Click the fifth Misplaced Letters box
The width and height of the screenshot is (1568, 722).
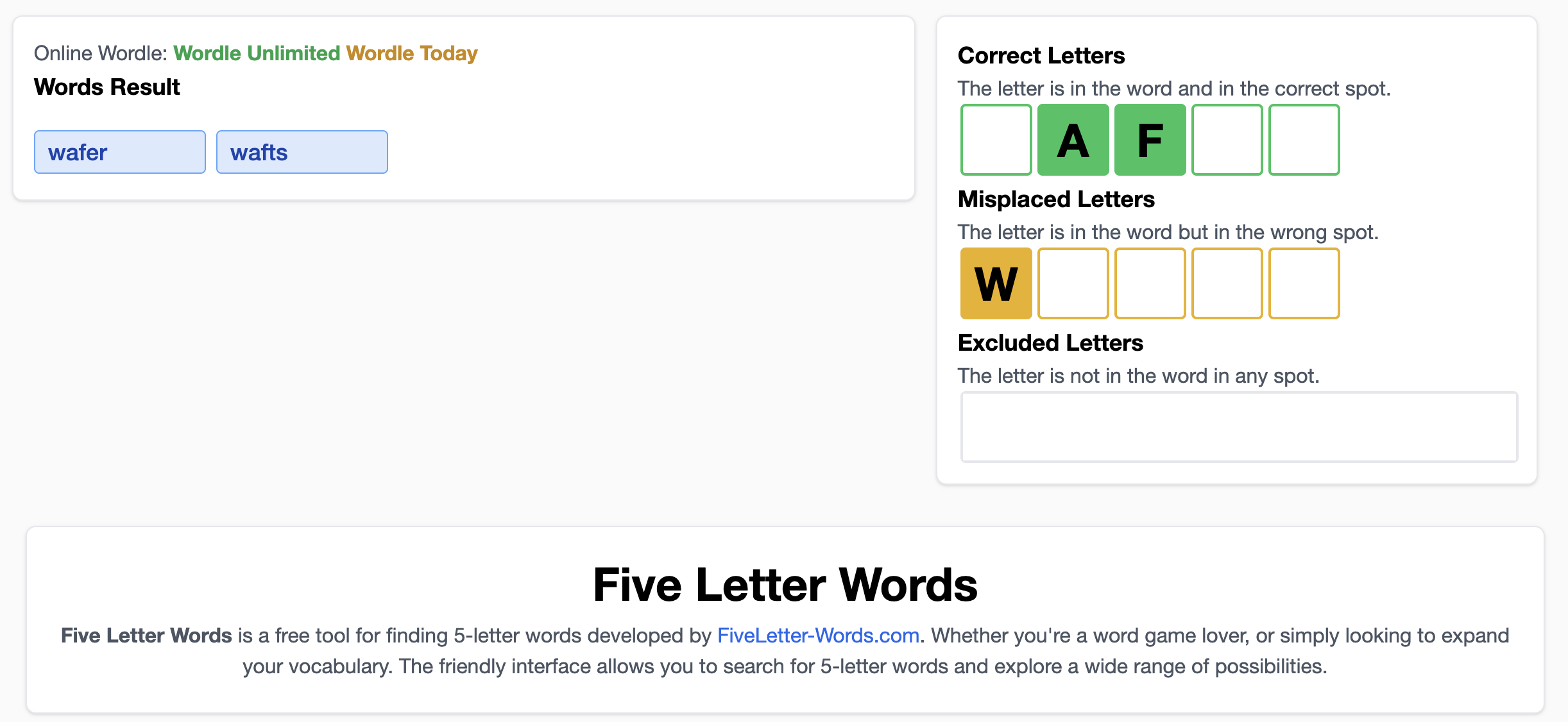click(x=1304, y=283)
